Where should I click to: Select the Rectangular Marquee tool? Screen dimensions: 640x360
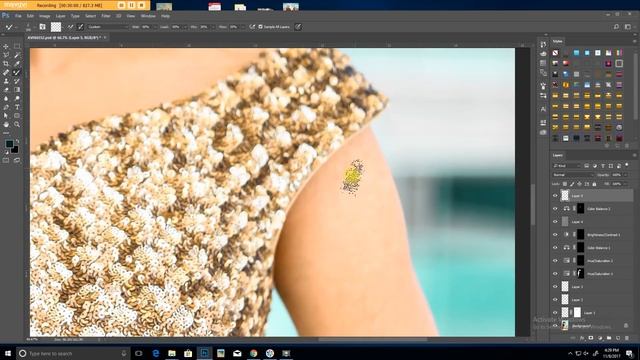coord(17,46)
